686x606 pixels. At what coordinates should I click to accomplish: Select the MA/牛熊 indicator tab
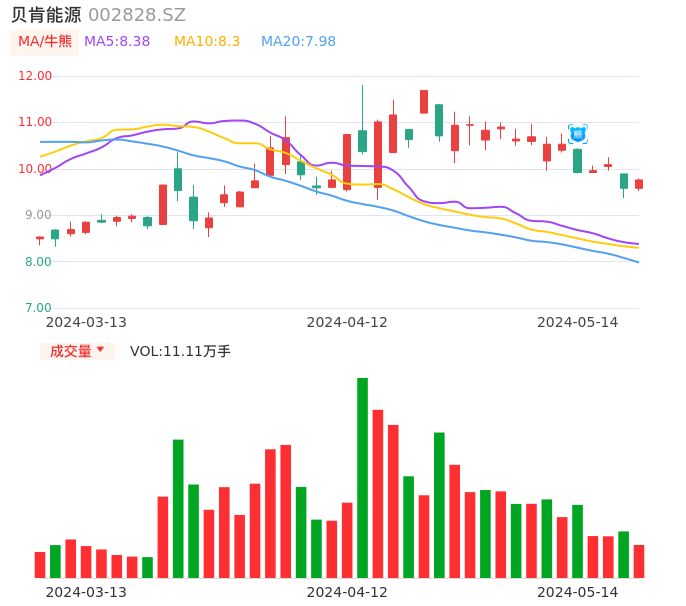45,42
